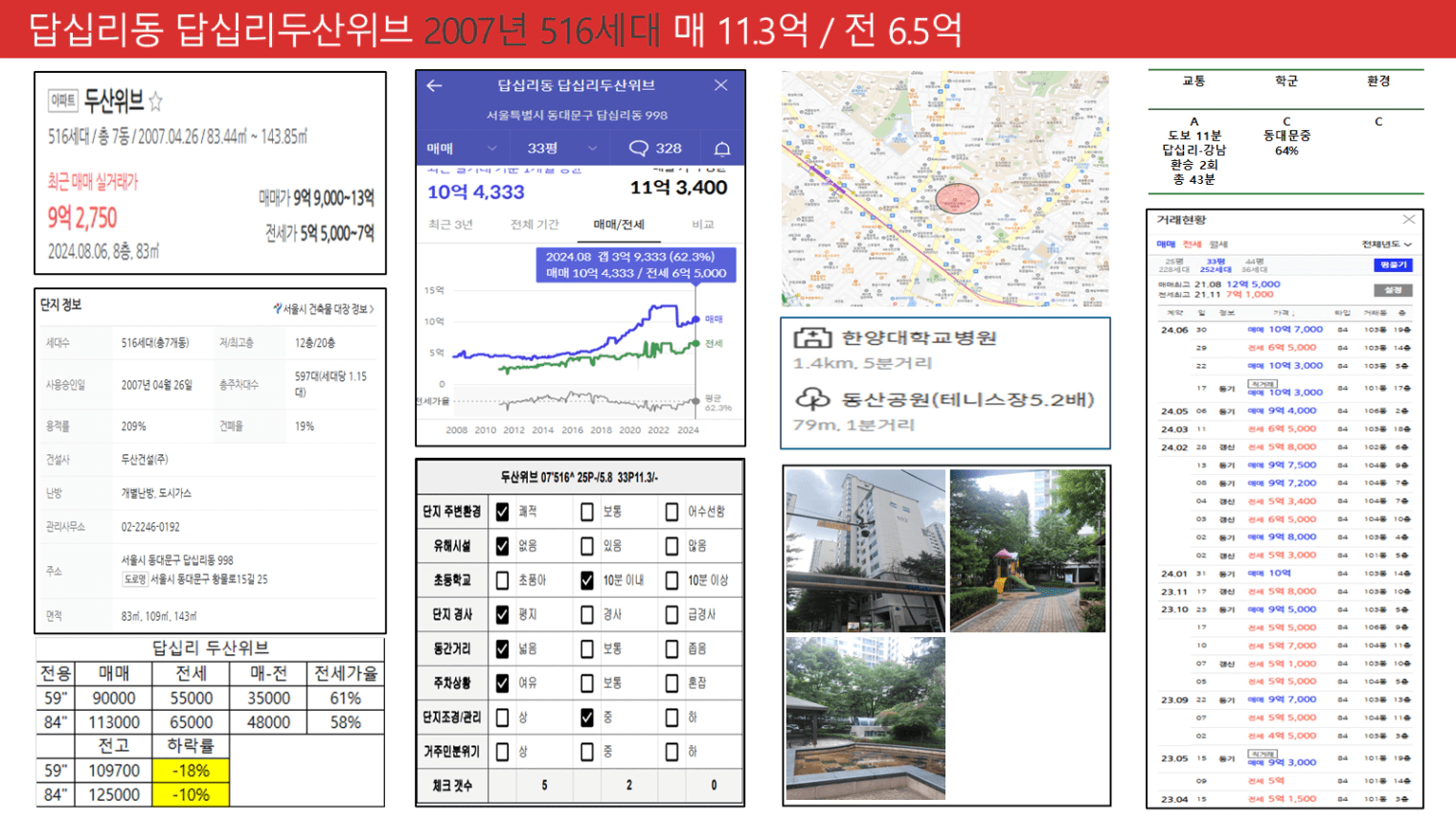Select the 33평 252세대 size tab
The height and width of the screenshot is (819, 1456).
1216,265
